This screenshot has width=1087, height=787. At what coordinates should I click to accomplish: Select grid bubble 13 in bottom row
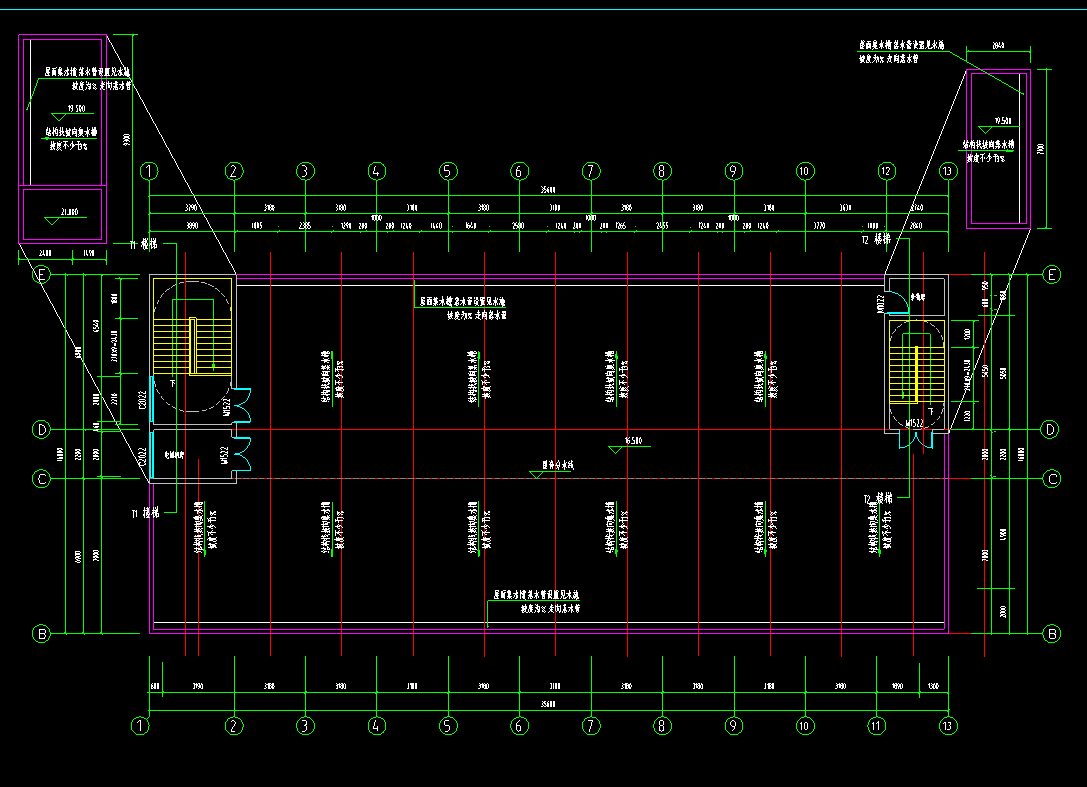[946, 726]
